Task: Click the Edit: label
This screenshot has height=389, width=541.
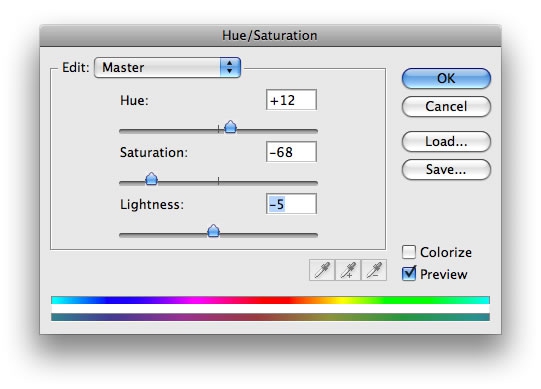Action: 76,67
